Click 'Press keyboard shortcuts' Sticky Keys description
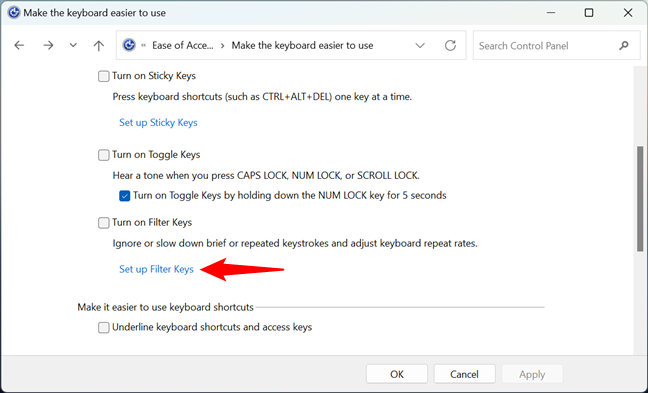The height and width of the screenshot is (393, 648). click(262, 97)
